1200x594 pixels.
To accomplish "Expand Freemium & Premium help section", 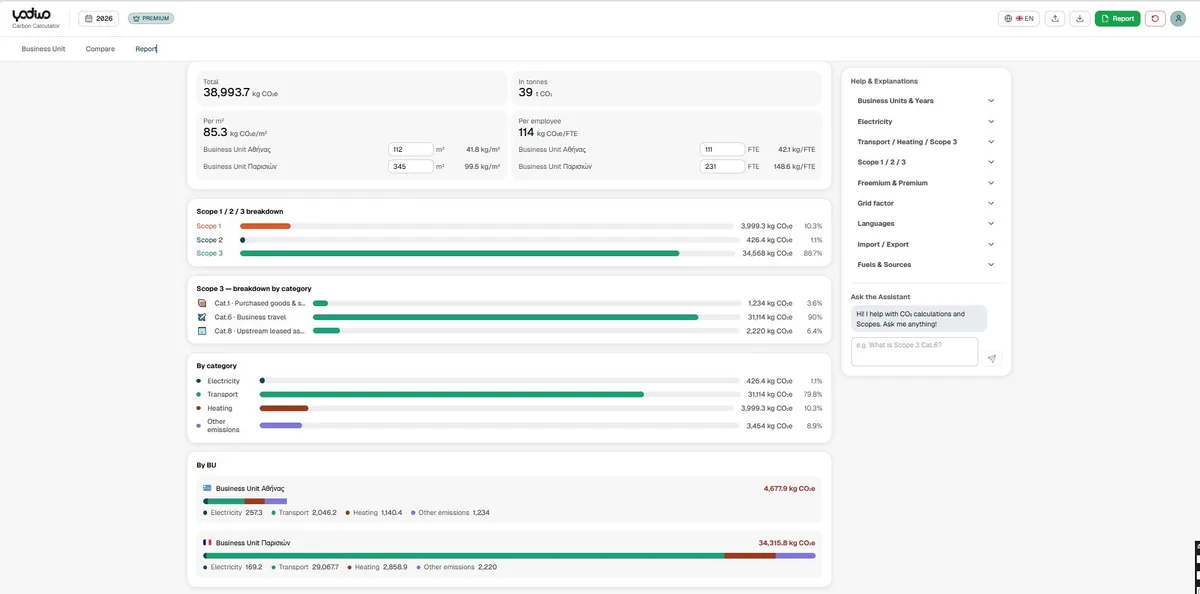I will [926, 183].
